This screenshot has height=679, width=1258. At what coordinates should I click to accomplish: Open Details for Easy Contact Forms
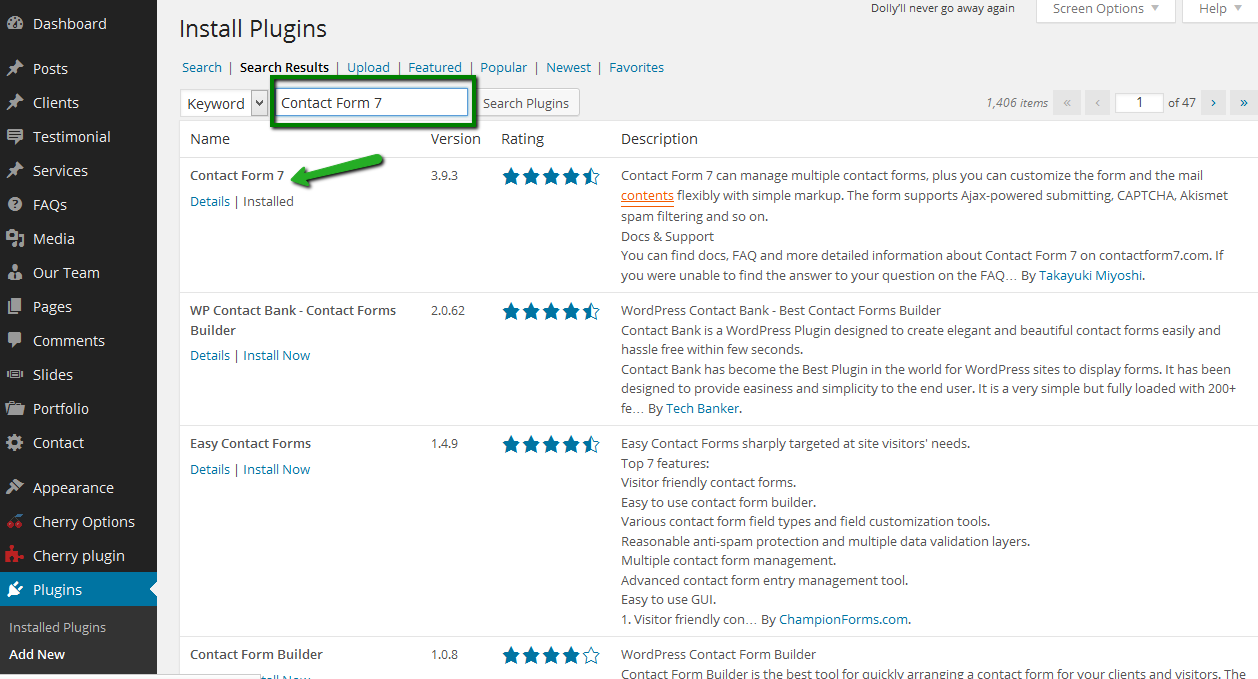point(210,470)
